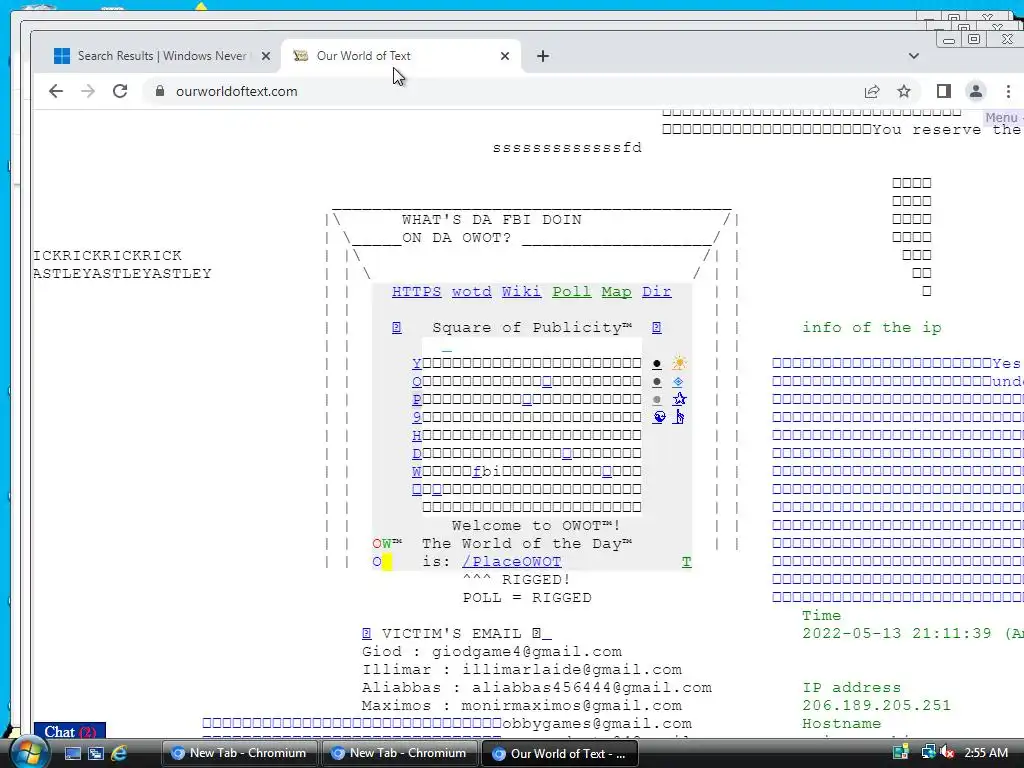Open first New Tab - Chromium taskbar item

(239, 753)
